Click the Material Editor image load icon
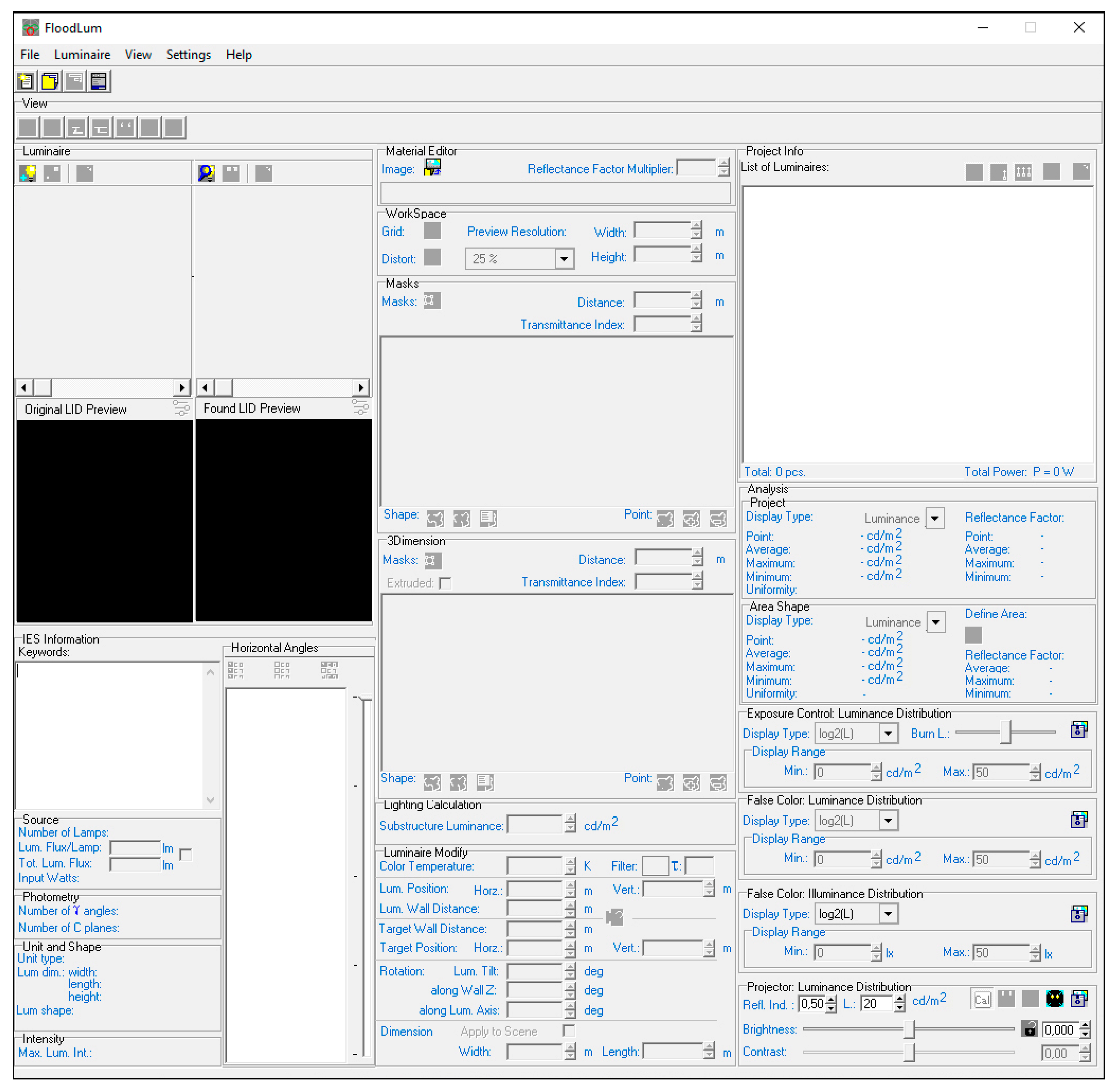The height and width of the screenshot is (1092, 1118). tap(432, 167)
